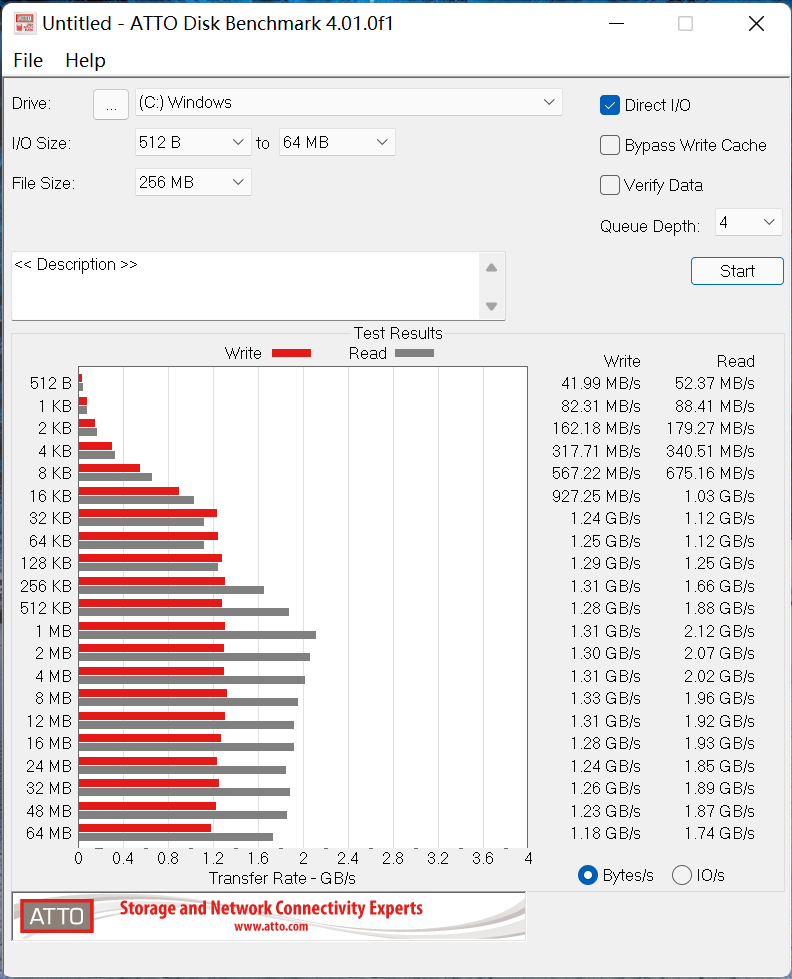Image resolution: width=792 pixels, height=979 pixels.
Task: Select the IO/s radio button
Action: tap(681, 875)
